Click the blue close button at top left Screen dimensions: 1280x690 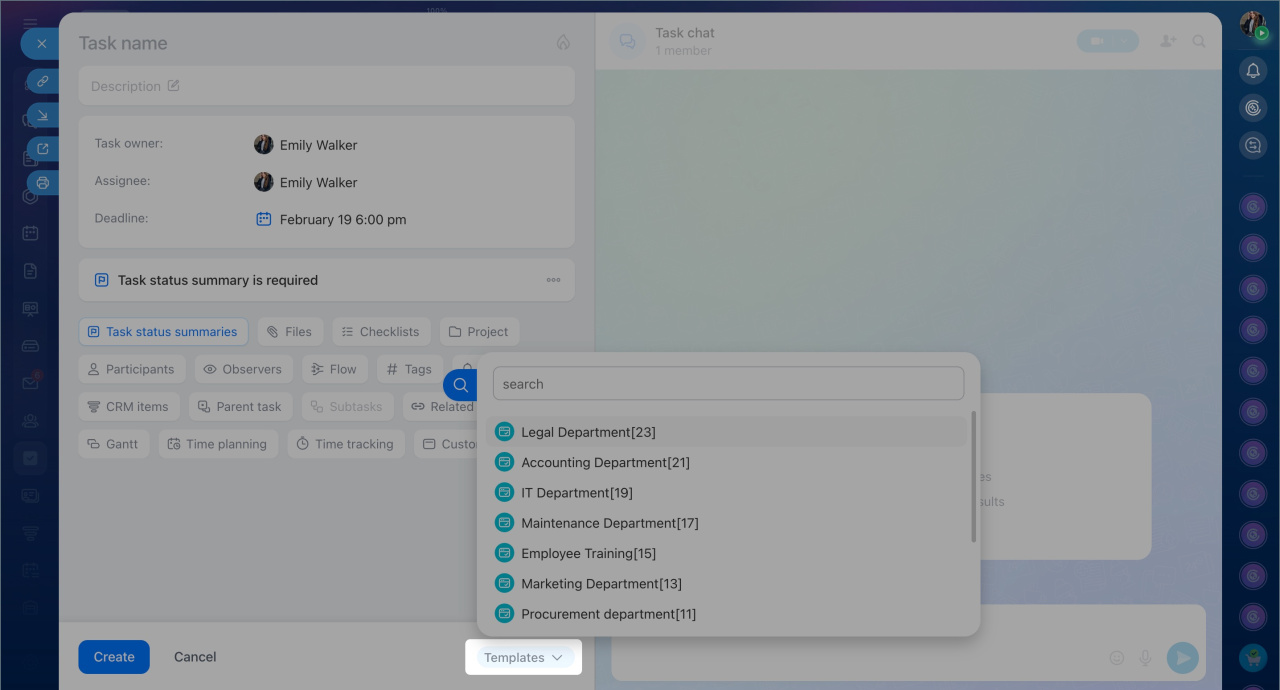[41, 44]
